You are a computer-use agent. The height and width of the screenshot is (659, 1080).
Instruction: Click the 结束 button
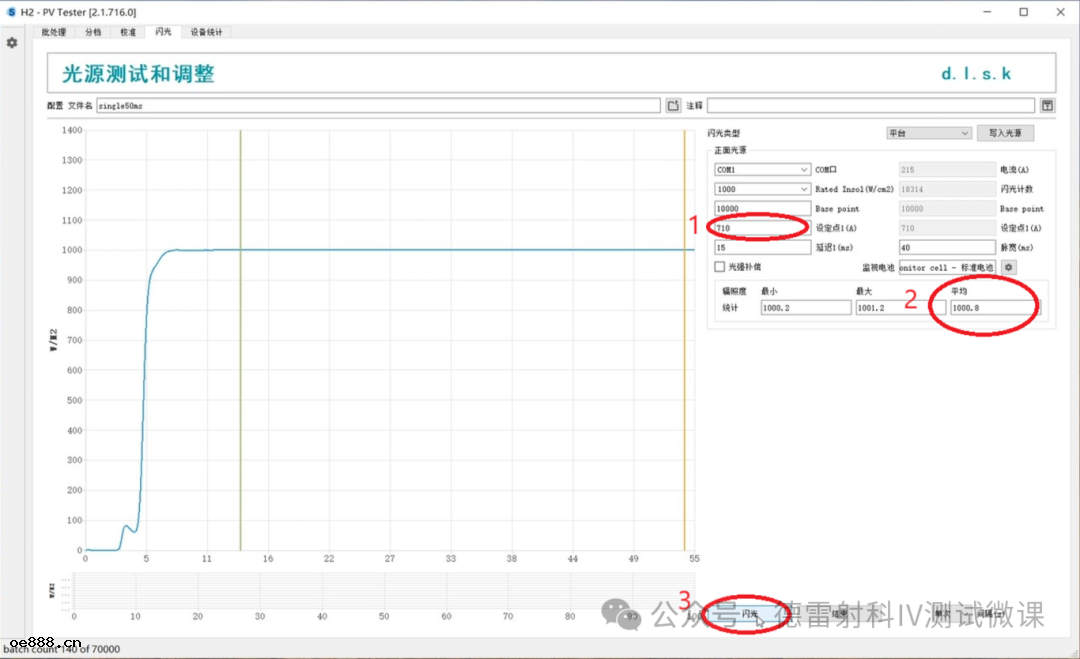840,613
